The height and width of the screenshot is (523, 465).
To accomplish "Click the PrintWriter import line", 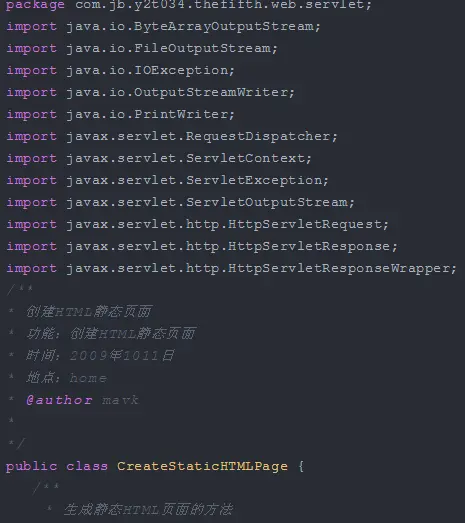I will [121, 115].
